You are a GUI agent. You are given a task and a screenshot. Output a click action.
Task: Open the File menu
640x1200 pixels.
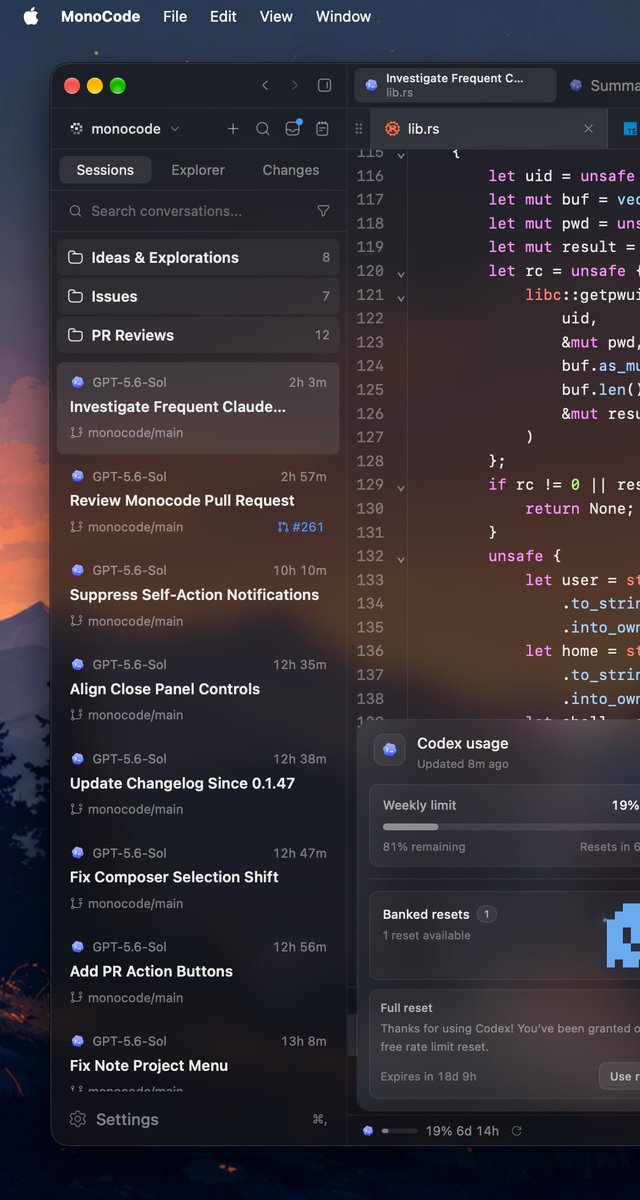(x=175, y=16)
